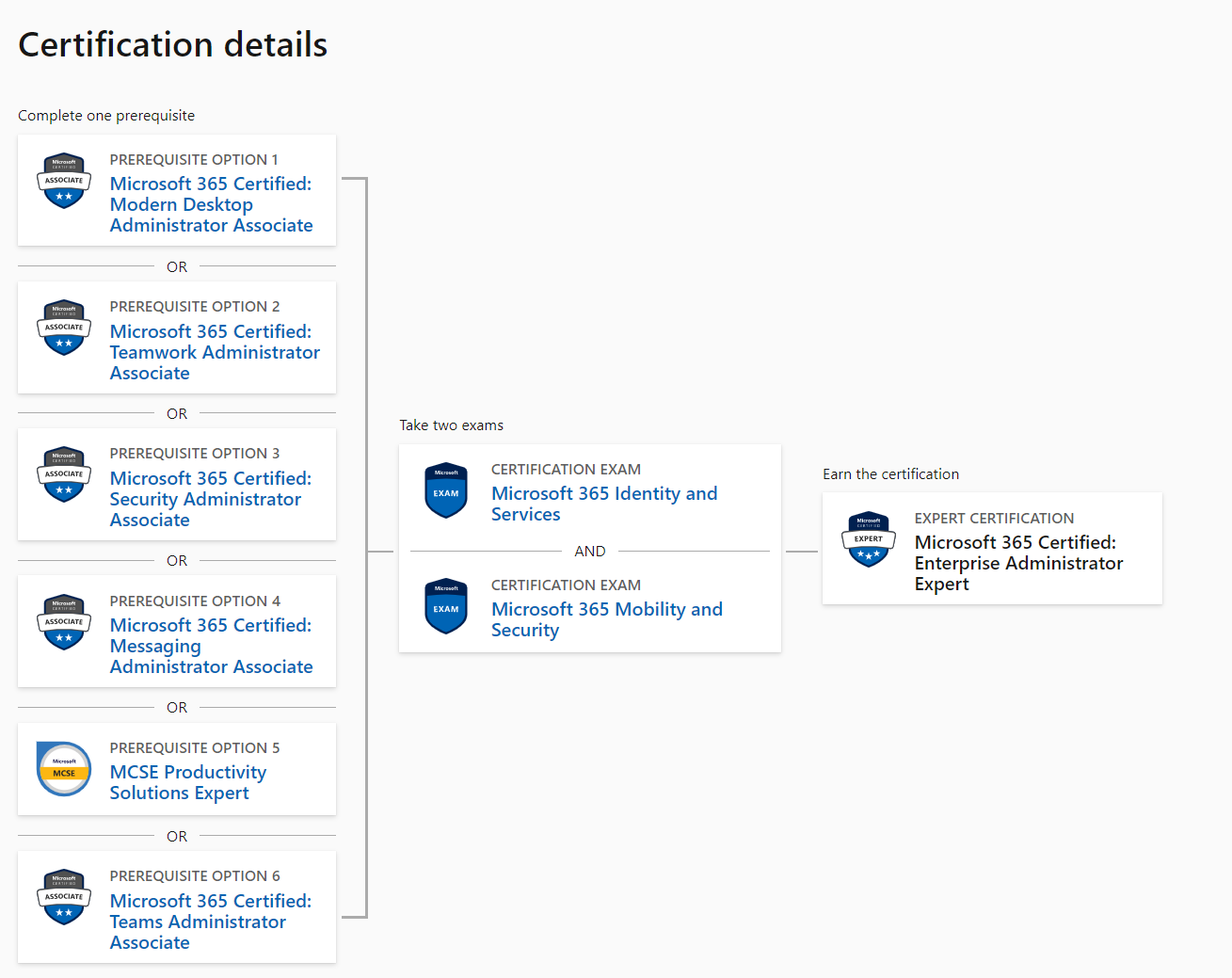Click 'PREREQUISITE OPTION 1' label
The width and height of the screenshot is (1232, 978).
click(x=194, y=159)
